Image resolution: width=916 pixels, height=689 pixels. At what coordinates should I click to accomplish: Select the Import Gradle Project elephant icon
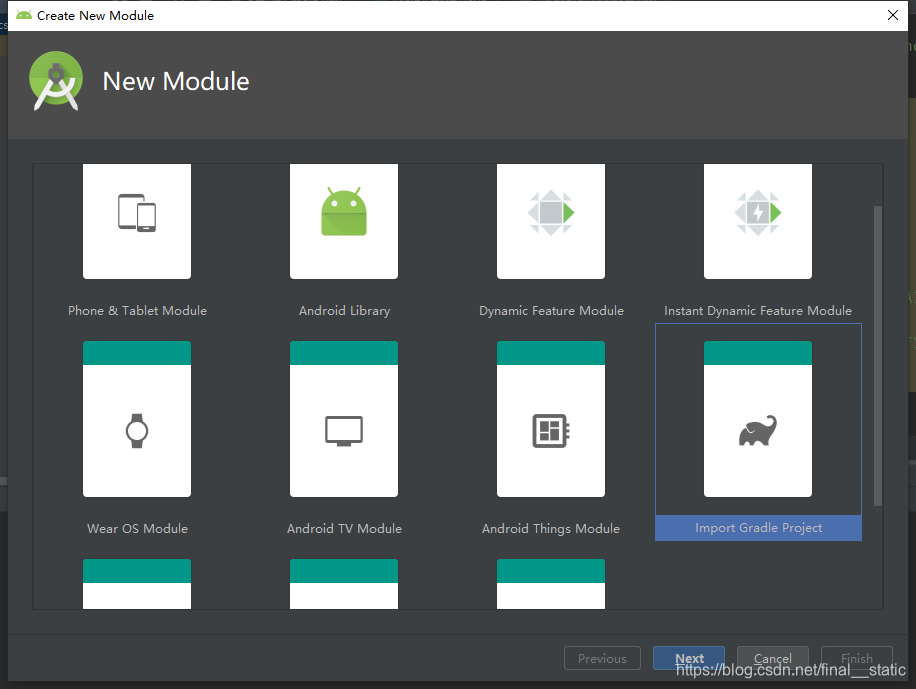click(x=758, y=431)
